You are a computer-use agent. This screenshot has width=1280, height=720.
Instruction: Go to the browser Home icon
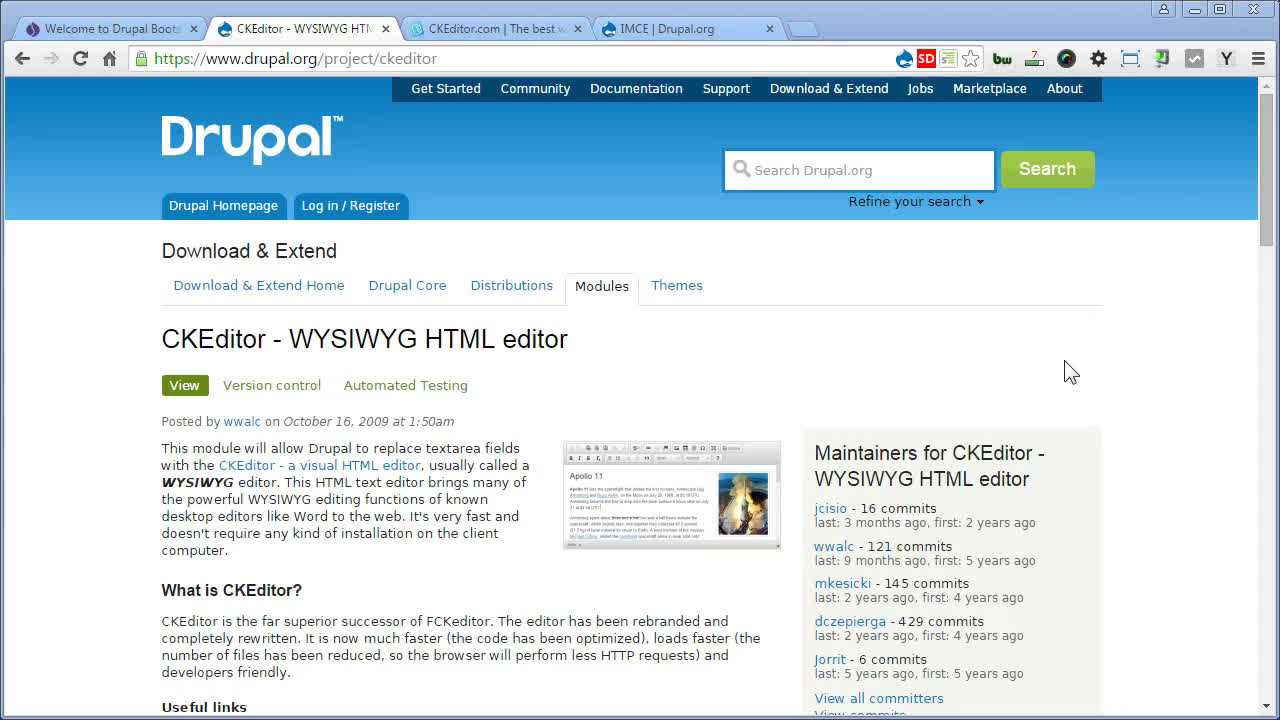(x=109, y=59)
